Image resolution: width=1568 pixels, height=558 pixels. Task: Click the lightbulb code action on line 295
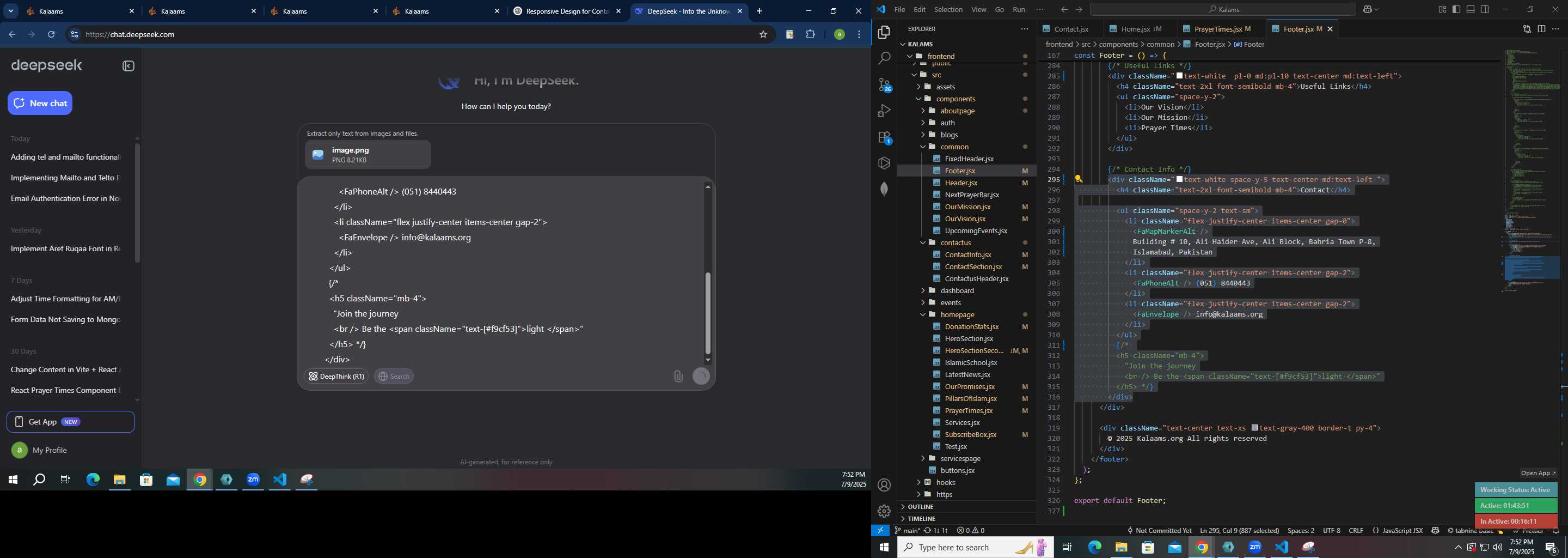tap(1078, 180)
